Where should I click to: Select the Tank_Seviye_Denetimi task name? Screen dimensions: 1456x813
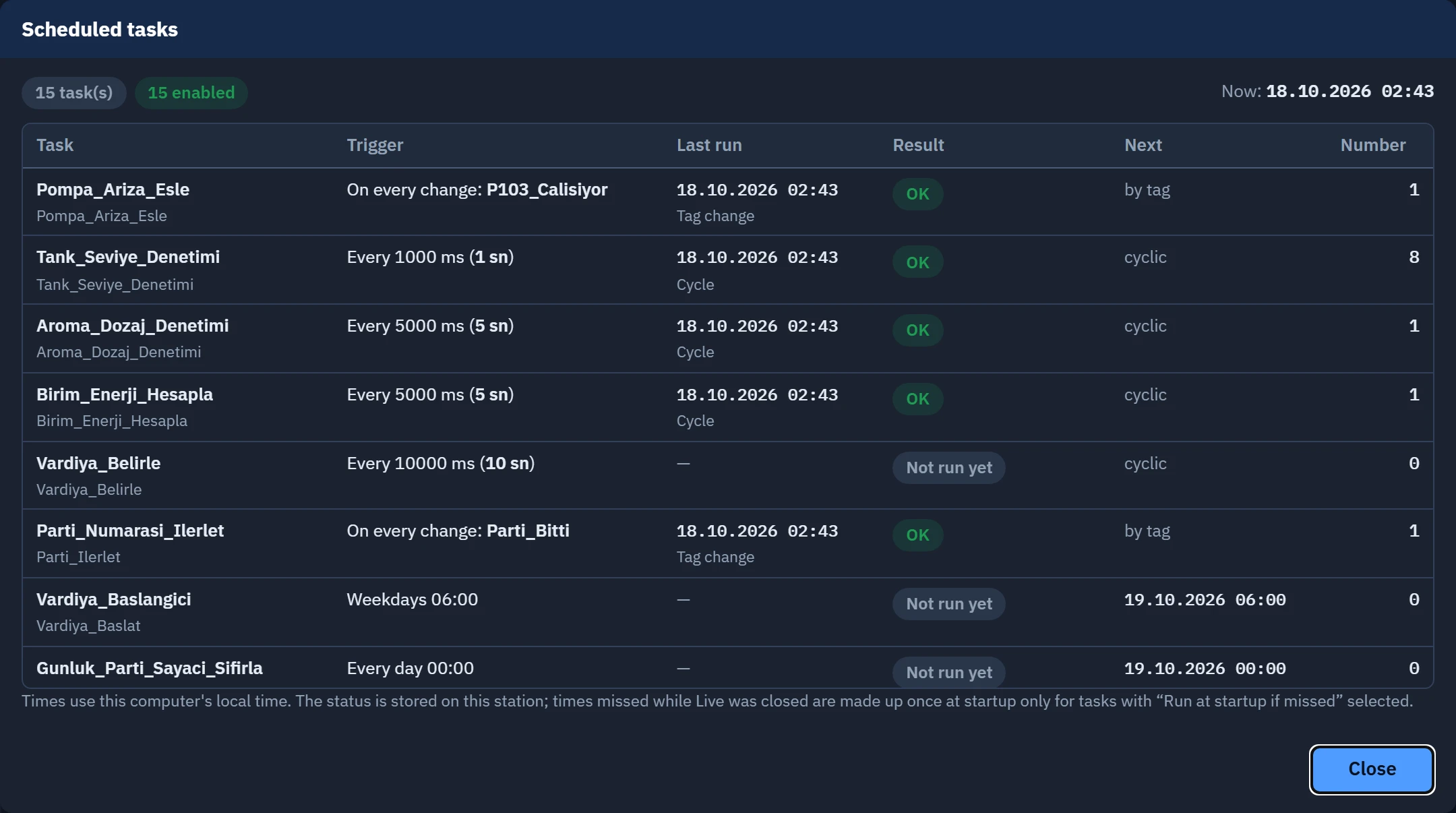coord(128,257)
